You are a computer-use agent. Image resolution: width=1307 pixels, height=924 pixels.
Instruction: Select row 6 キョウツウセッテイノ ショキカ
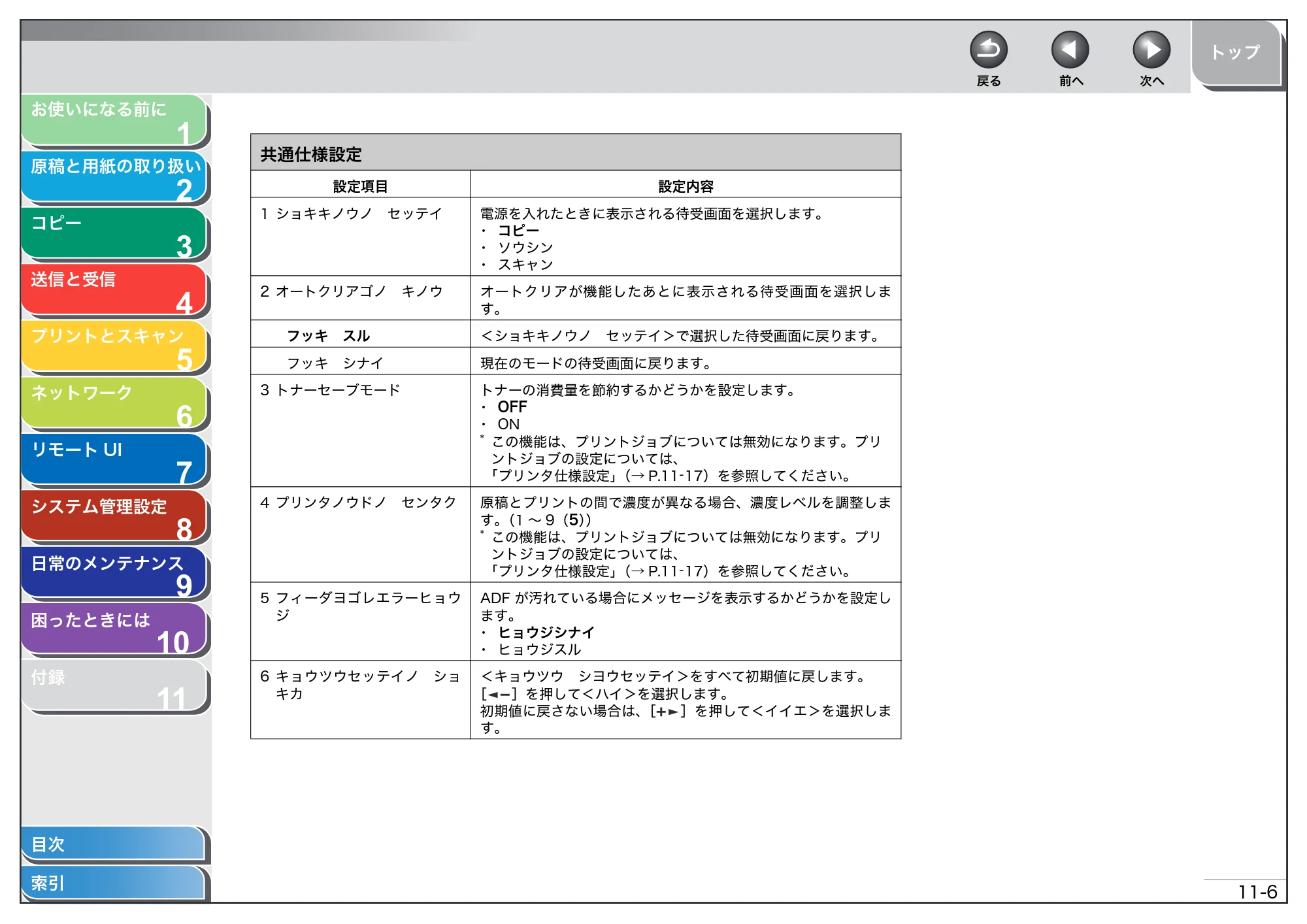pyautogui.click(x=361, y=685)
